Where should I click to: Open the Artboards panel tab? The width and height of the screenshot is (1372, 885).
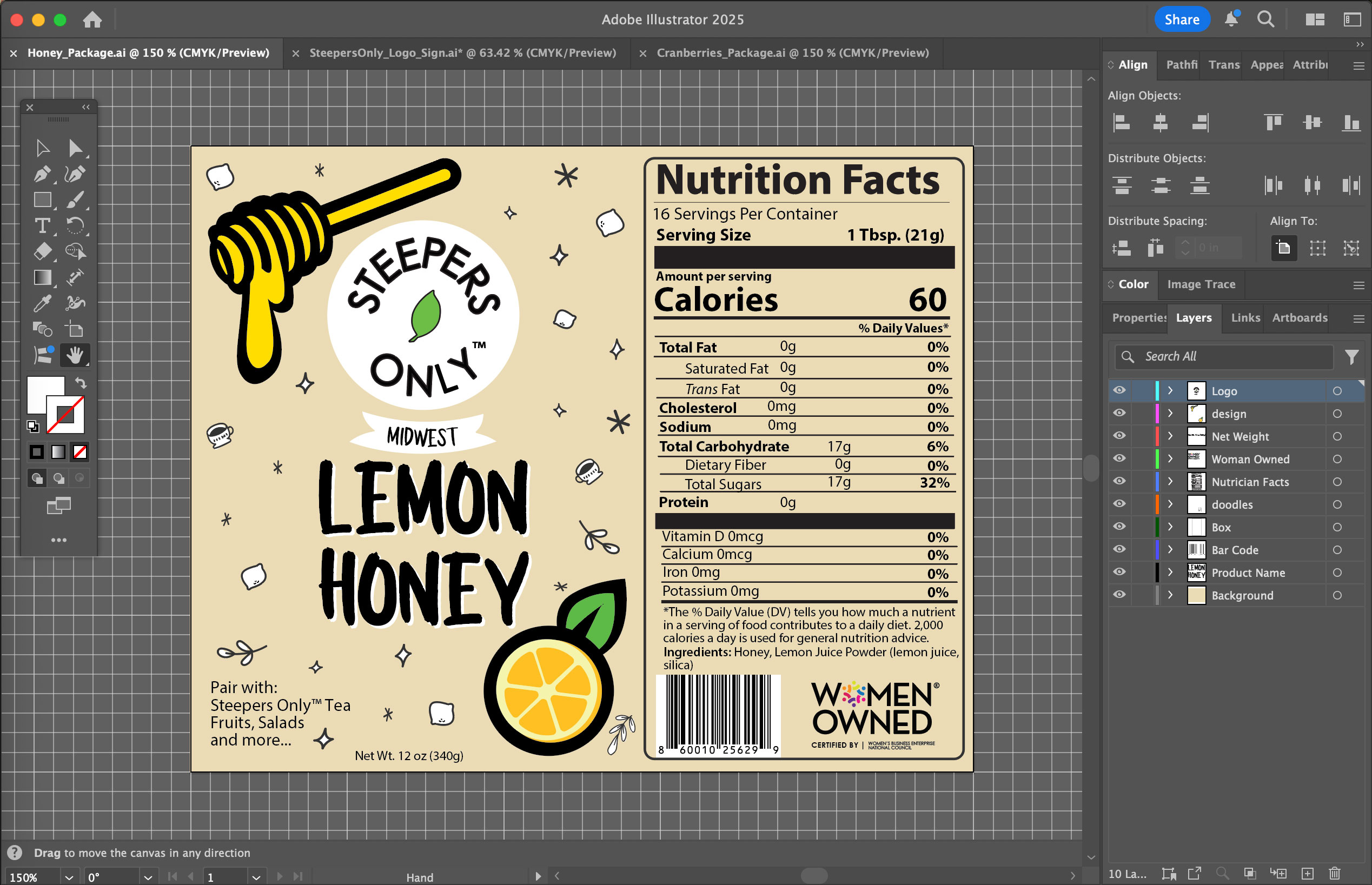[1299, 318]
